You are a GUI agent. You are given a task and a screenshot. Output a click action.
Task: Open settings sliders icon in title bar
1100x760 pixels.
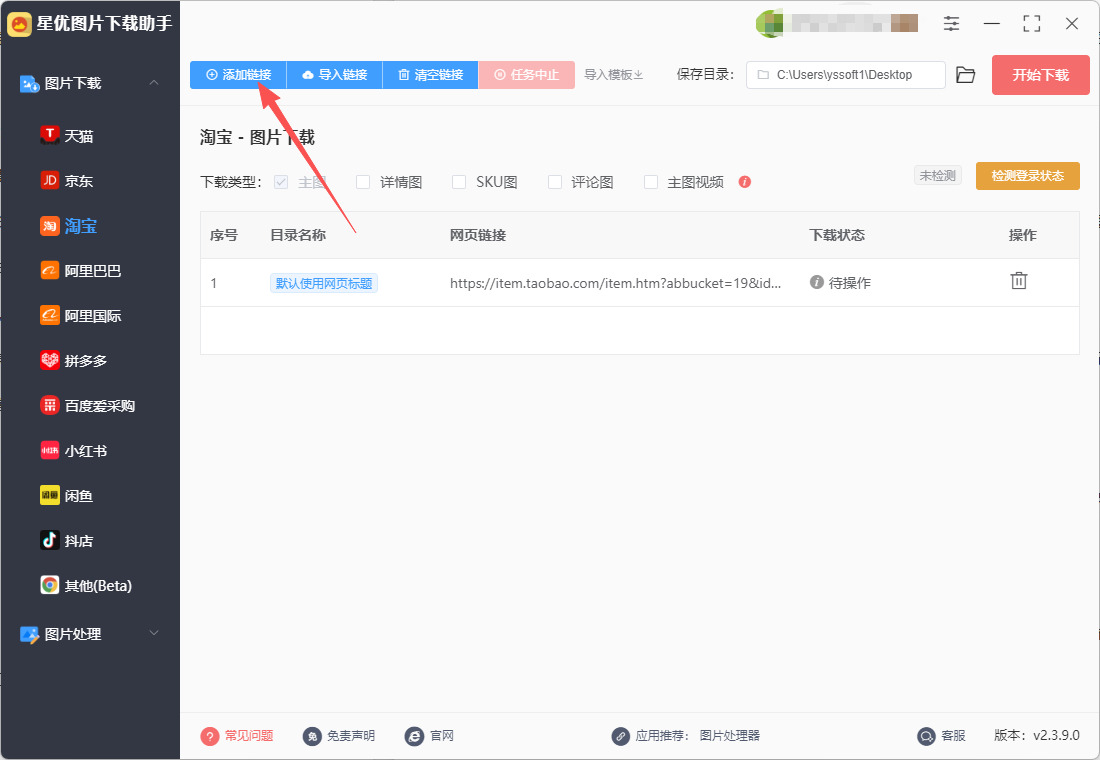click(951, 23)
